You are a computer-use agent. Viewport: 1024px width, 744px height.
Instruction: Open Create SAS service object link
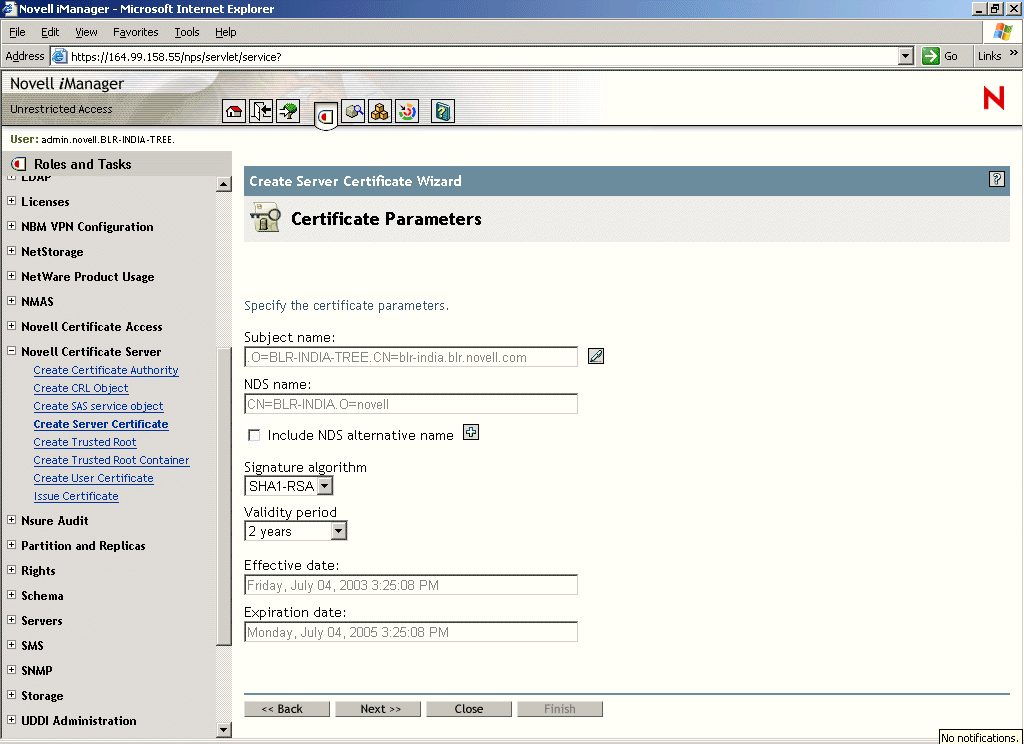coord(99,406)
